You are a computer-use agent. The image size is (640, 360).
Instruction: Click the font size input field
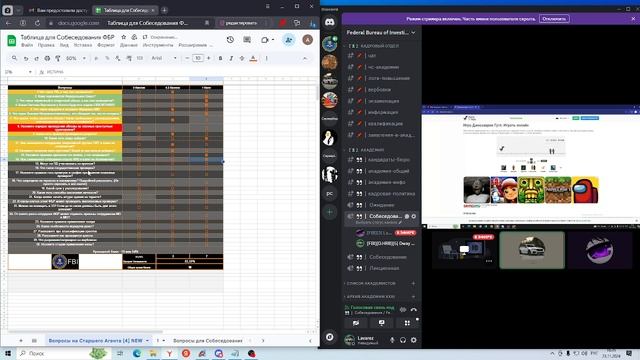(x=198, y=58)
